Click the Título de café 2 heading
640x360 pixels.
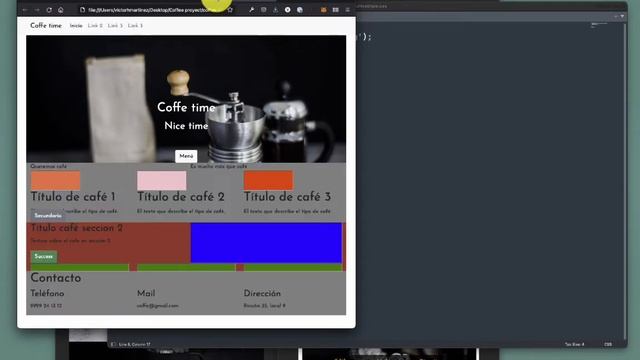click(181, 197)
